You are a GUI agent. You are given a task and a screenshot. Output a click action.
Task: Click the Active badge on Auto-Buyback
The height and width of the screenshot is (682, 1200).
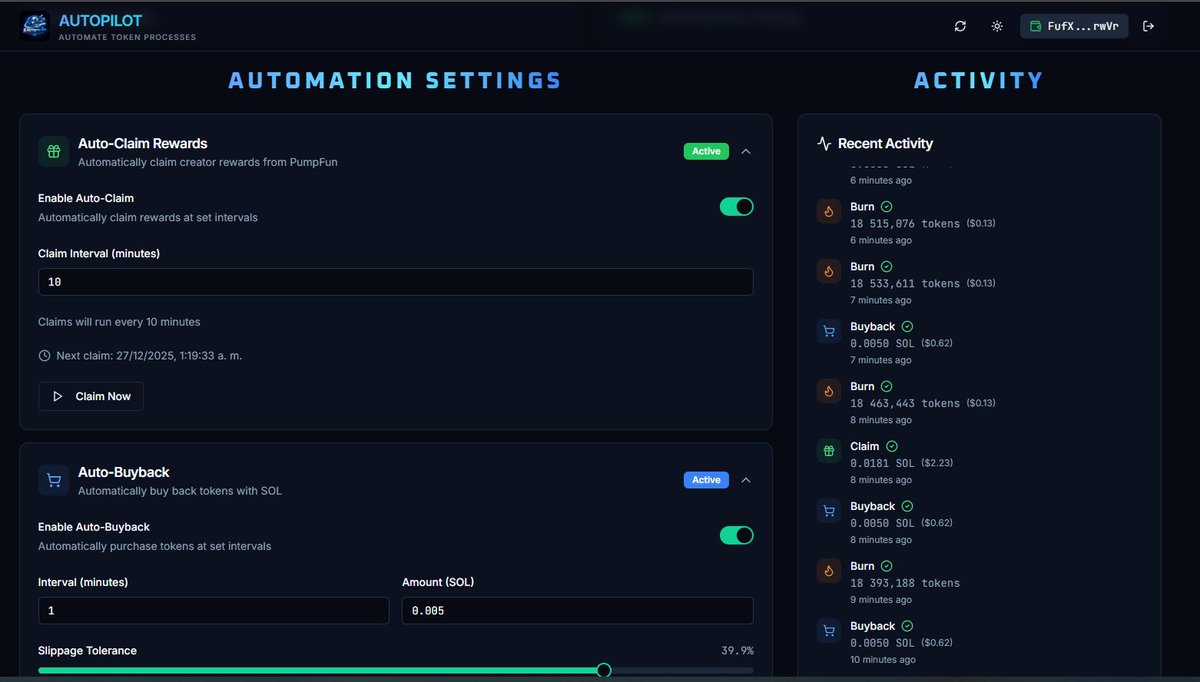(706, 479)
